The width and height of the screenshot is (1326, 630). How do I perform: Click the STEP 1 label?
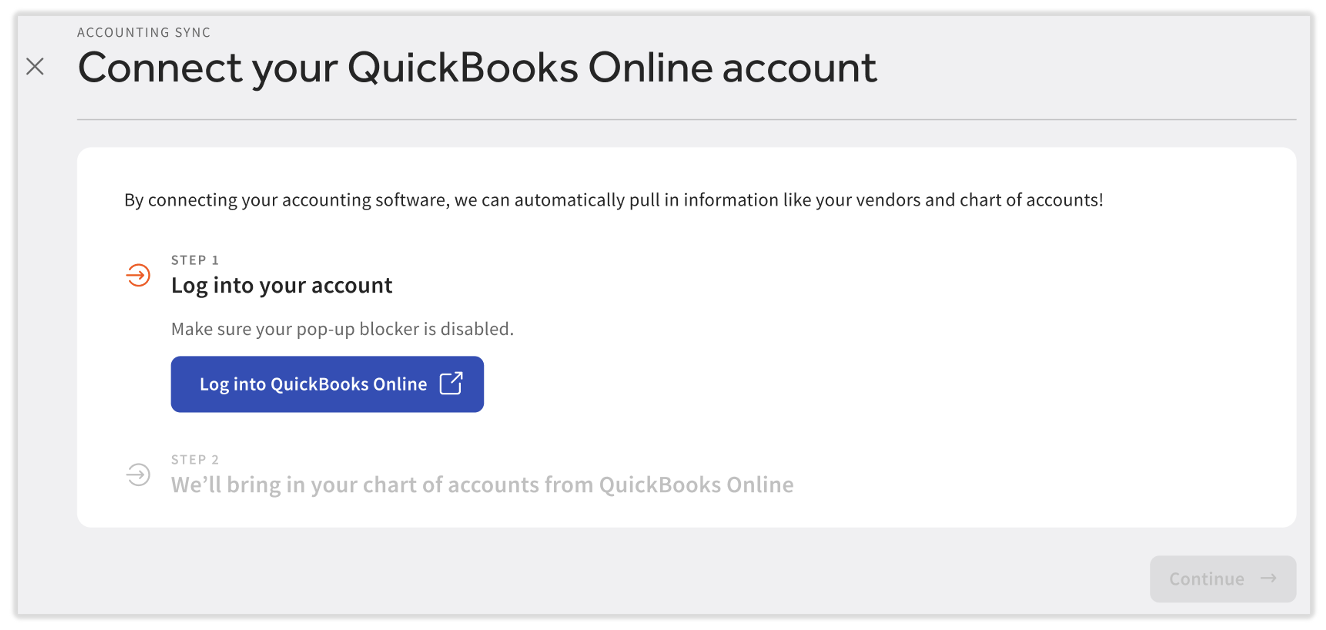click(x=195, y=260)
